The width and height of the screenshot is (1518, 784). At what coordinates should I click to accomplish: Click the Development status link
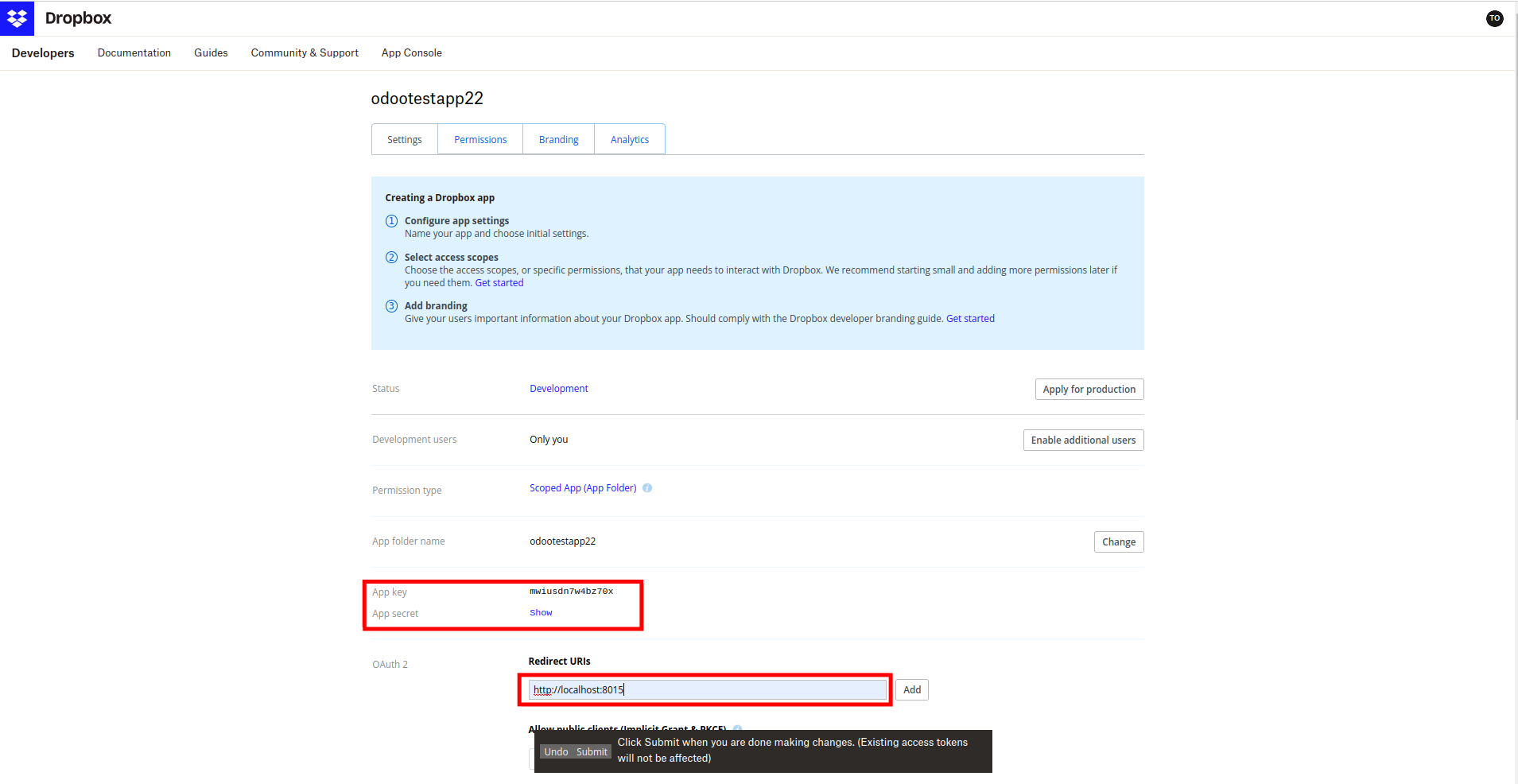(x=559, y=389)
